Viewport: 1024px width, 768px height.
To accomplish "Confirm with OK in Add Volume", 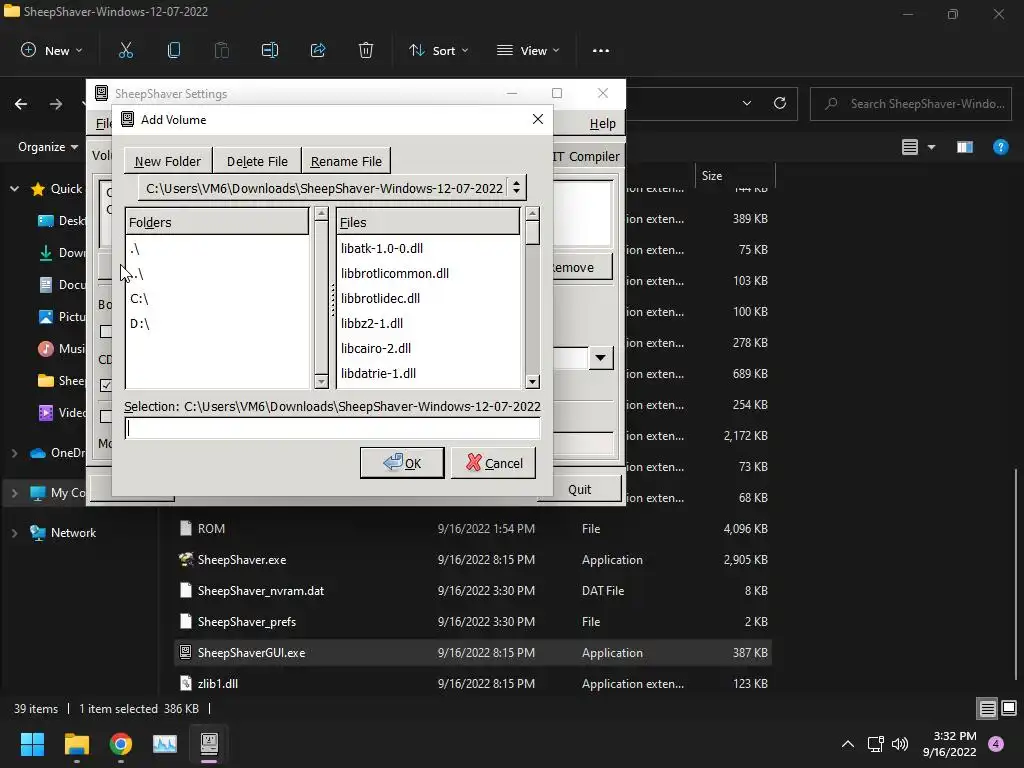I will point(402,463).
